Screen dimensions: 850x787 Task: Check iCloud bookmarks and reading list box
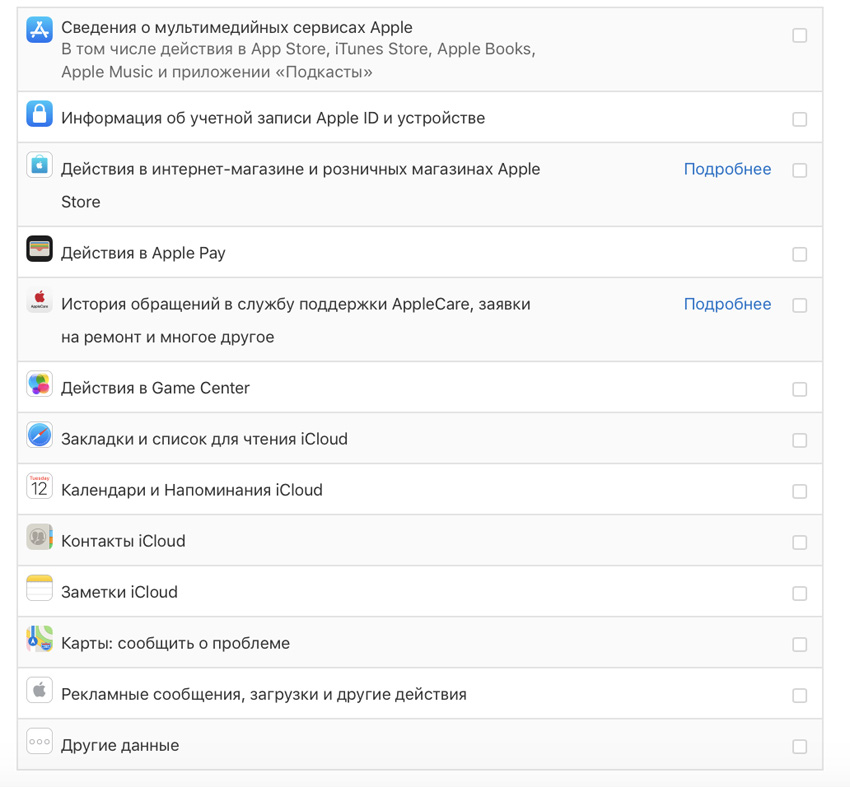(800, 440)
